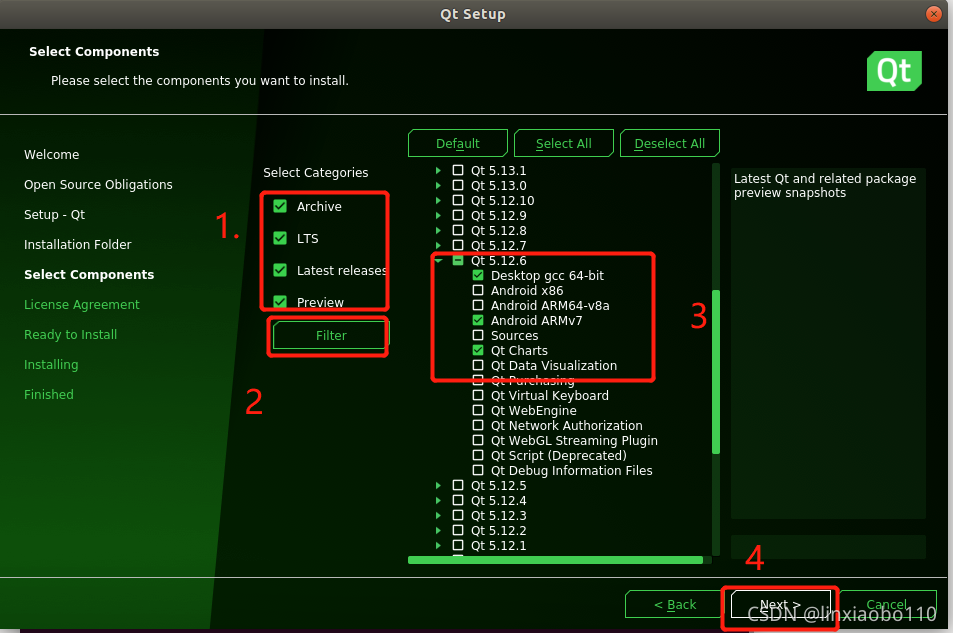Screen dimensions: 953x633
Task: Uncheck the Android ARMv7 component
Action: [x=478, y=320]
